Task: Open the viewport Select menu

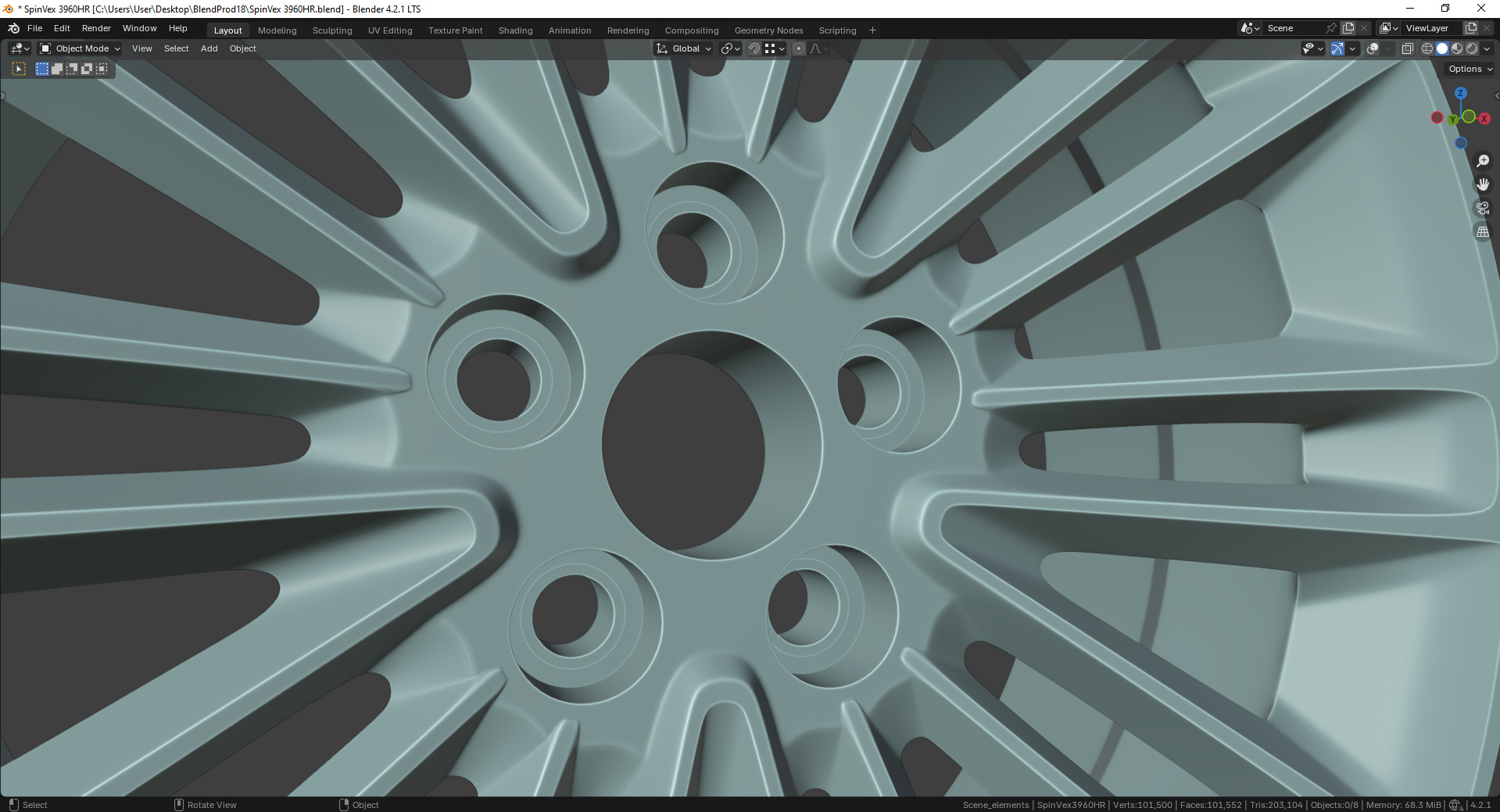Action: click(x=176, y=48)
